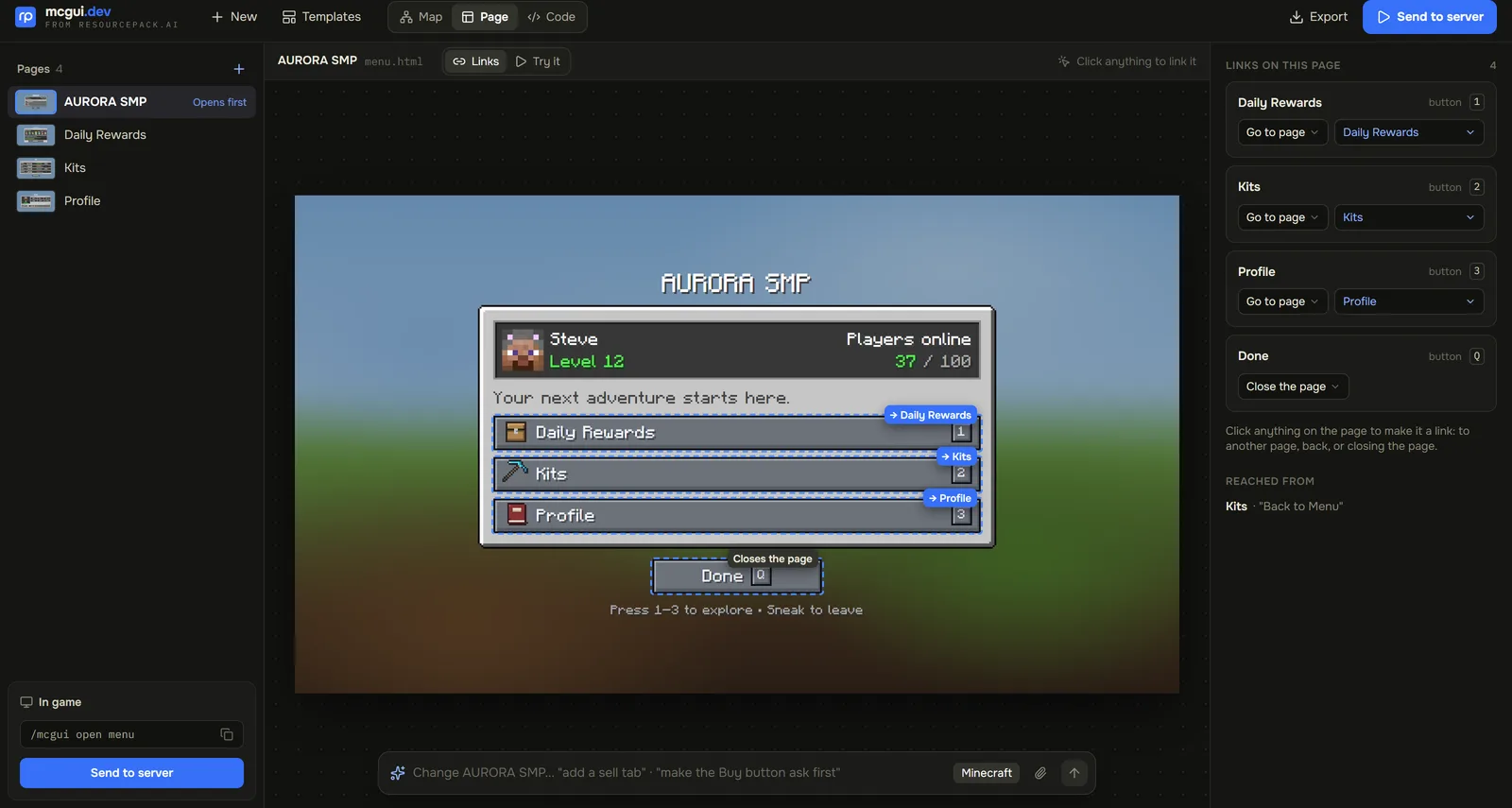Click the Steve player head avatar
This screenshot has width=1512, height=808.
tap(522, 350)
